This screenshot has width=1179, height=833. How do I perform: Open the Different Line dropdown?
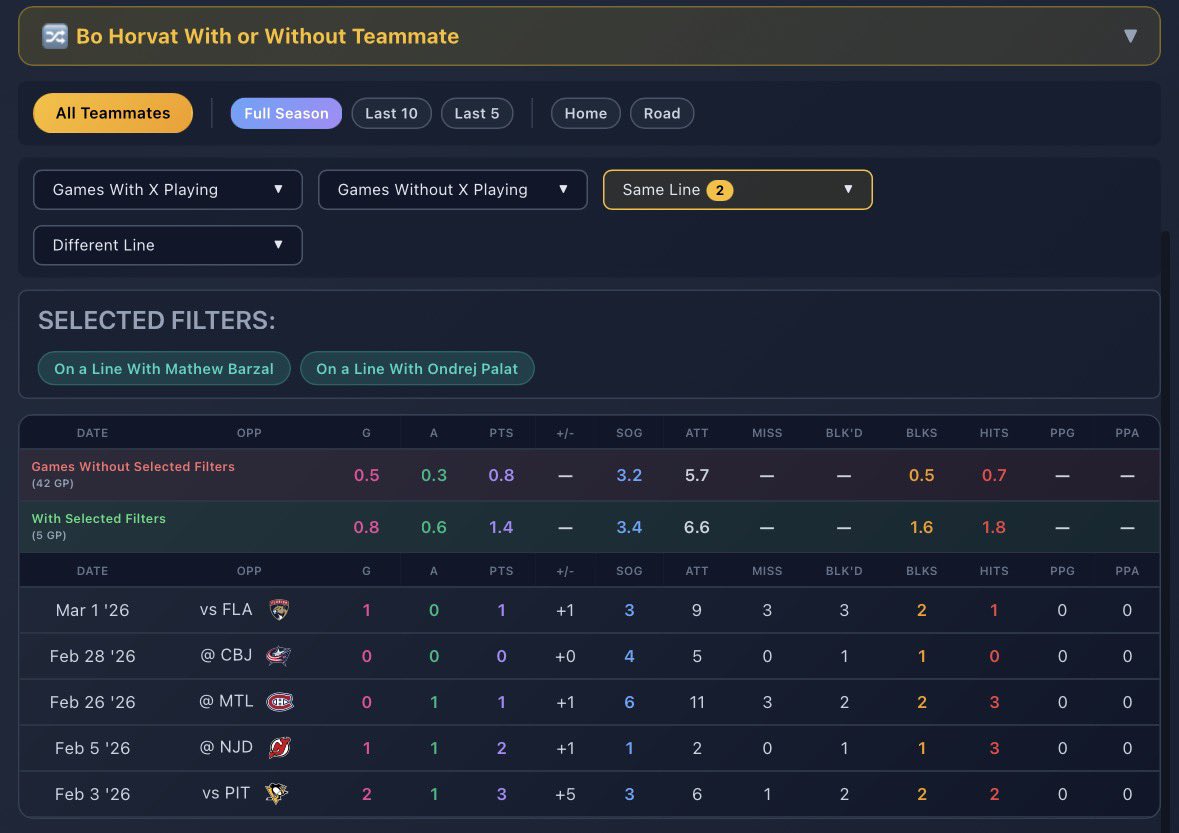(x=168, y=245)
